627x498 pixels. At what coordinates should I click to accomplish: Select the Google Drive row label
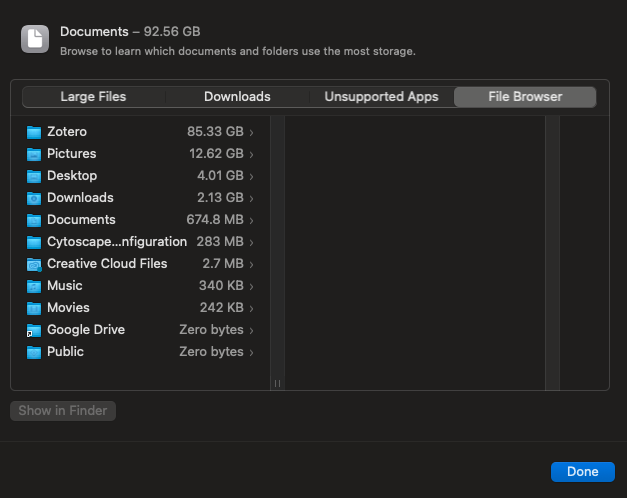(x=86, y=330)
